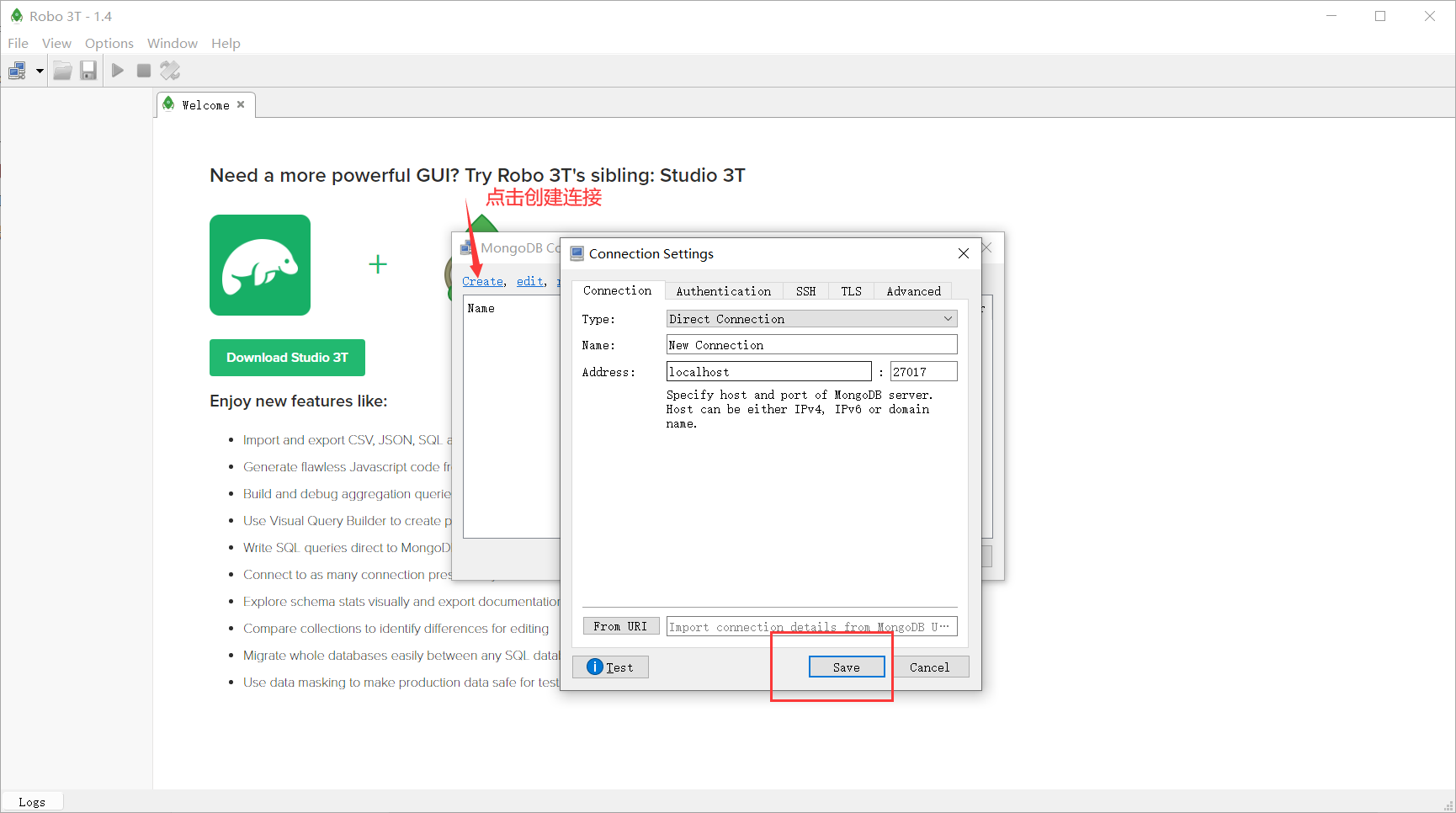
Task: Open the Type Direct Connection dropdown
Action: coord(811,319)
